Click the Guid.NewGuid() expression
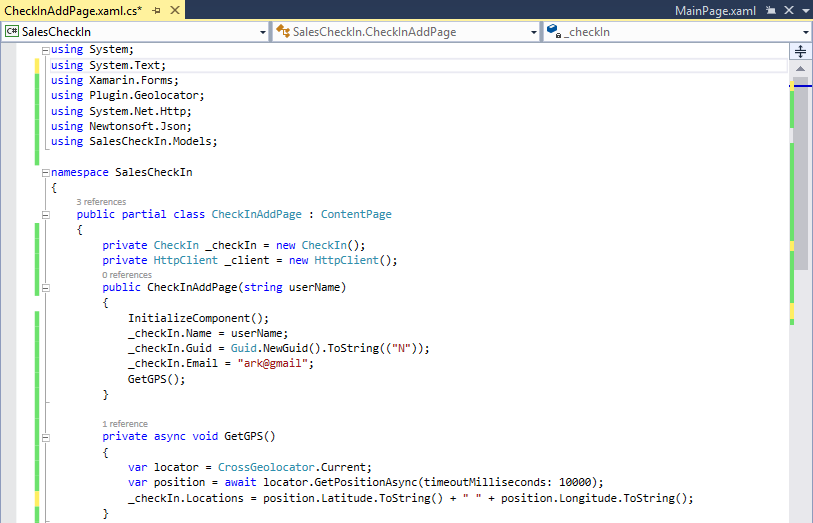The width and height of the screenshot is (813, 523). click(x=276, y=348)
